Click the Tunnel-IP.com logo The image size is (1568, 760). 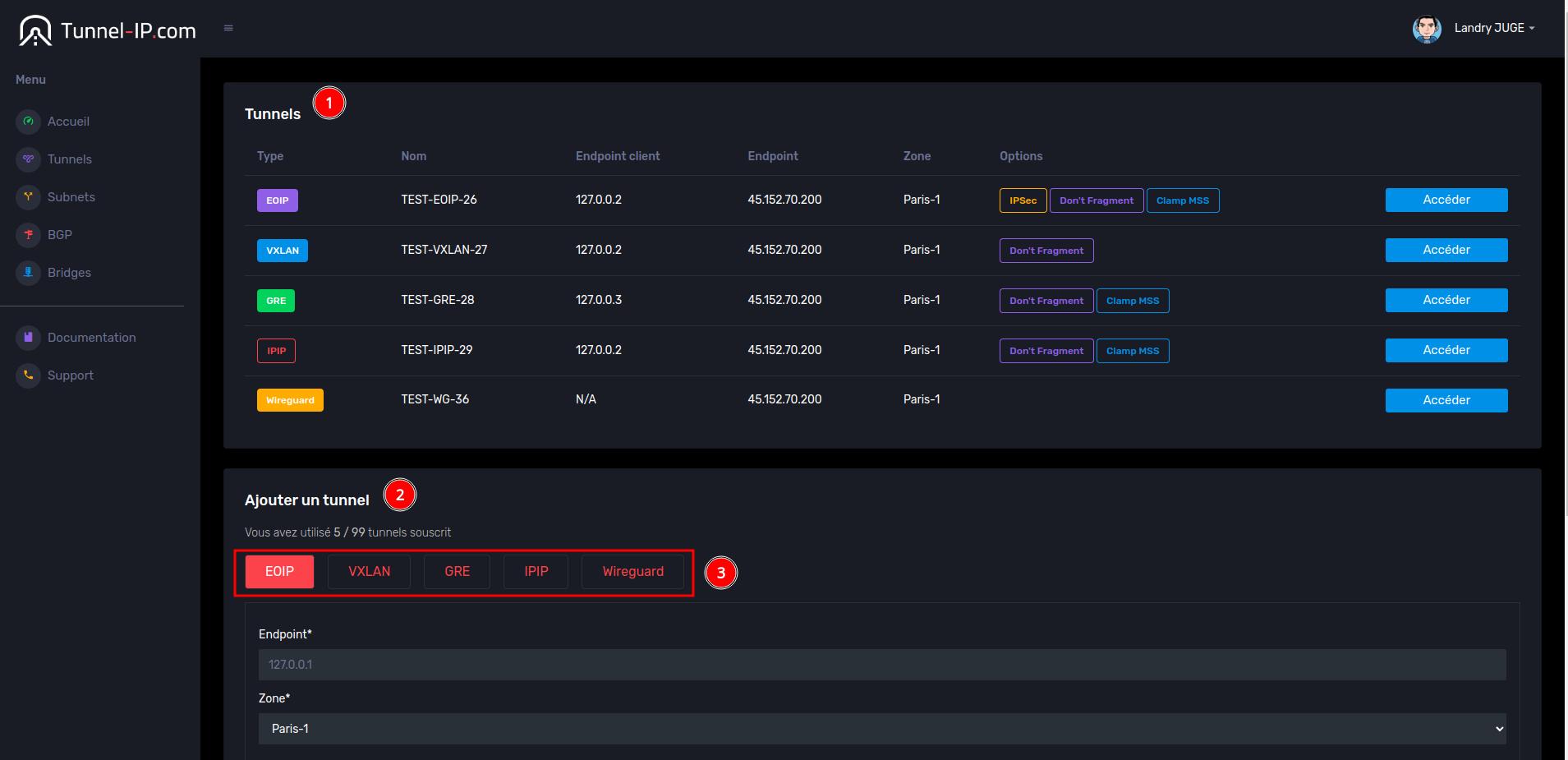108,30
